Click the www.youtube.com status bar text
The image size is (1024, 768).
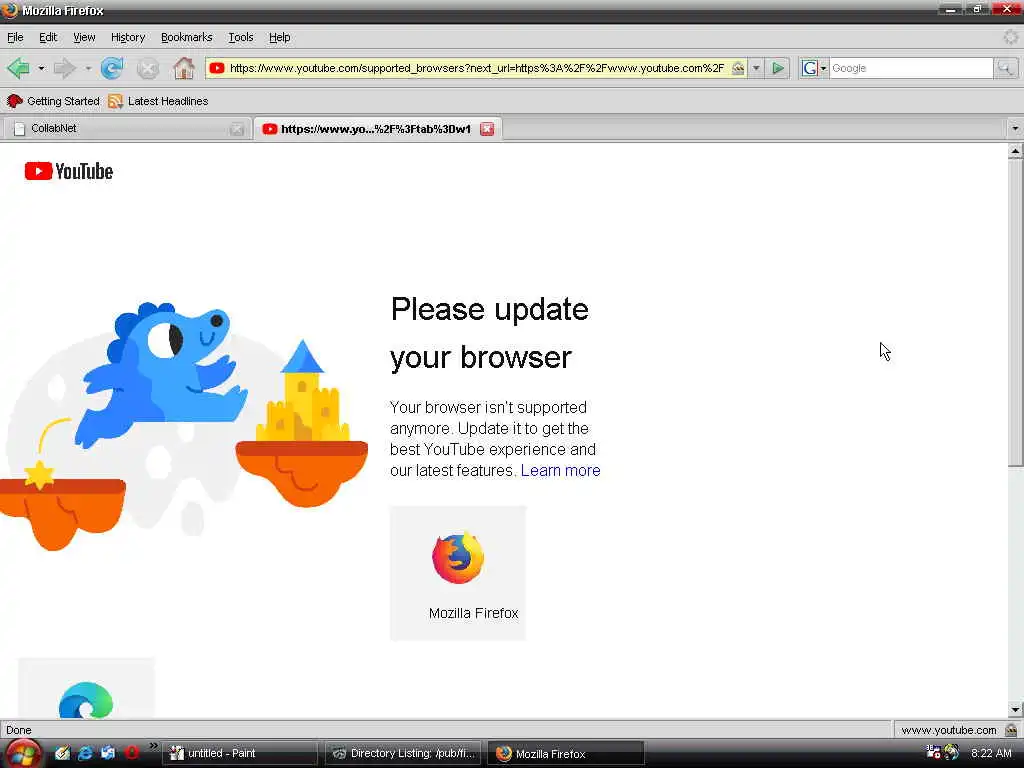[x=948, y=730]
